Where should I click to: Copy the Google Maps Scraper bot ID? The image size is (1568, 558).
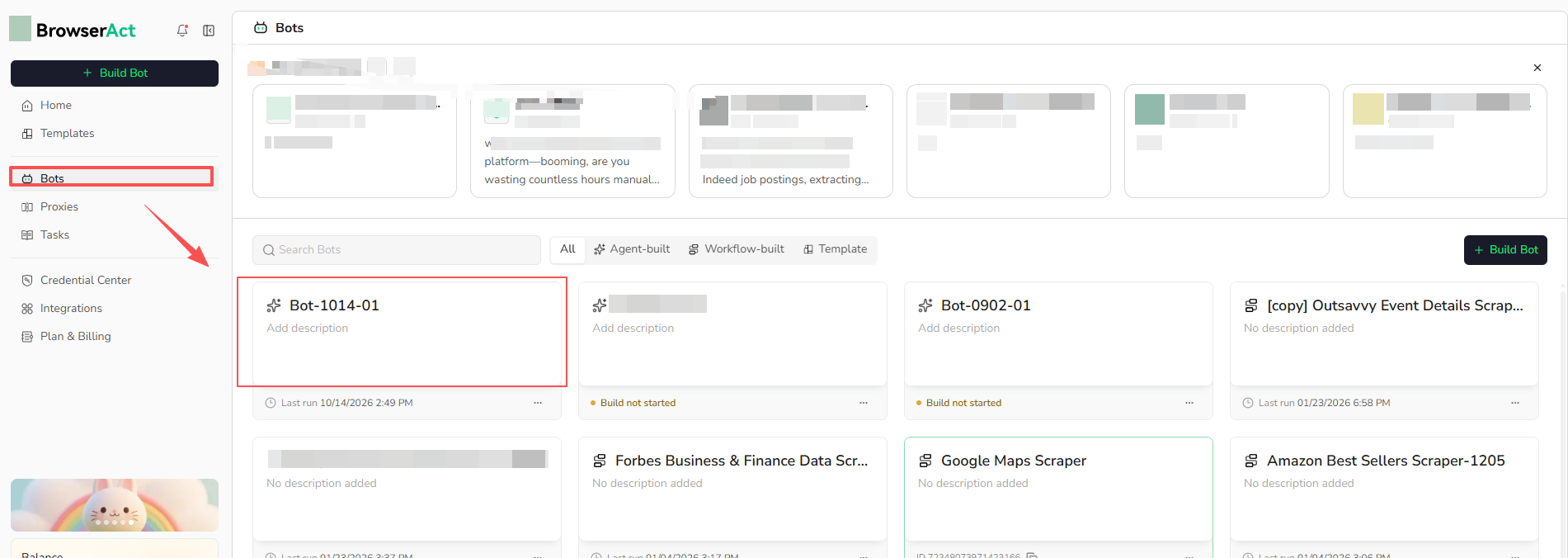pyautogui.click(x=1032, y=556)
